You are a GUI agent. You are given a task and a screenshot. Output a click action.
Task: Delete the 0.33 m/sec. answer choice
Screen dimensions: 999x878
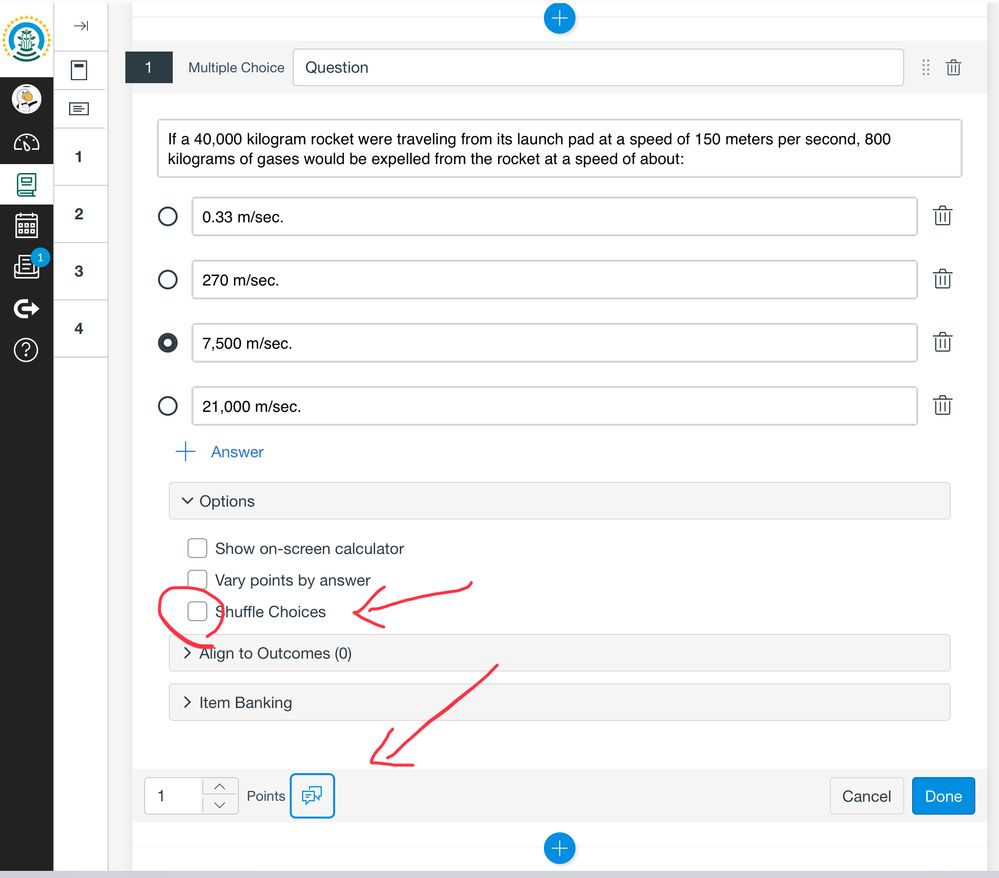pyautogui.click(x=942, y=216)
